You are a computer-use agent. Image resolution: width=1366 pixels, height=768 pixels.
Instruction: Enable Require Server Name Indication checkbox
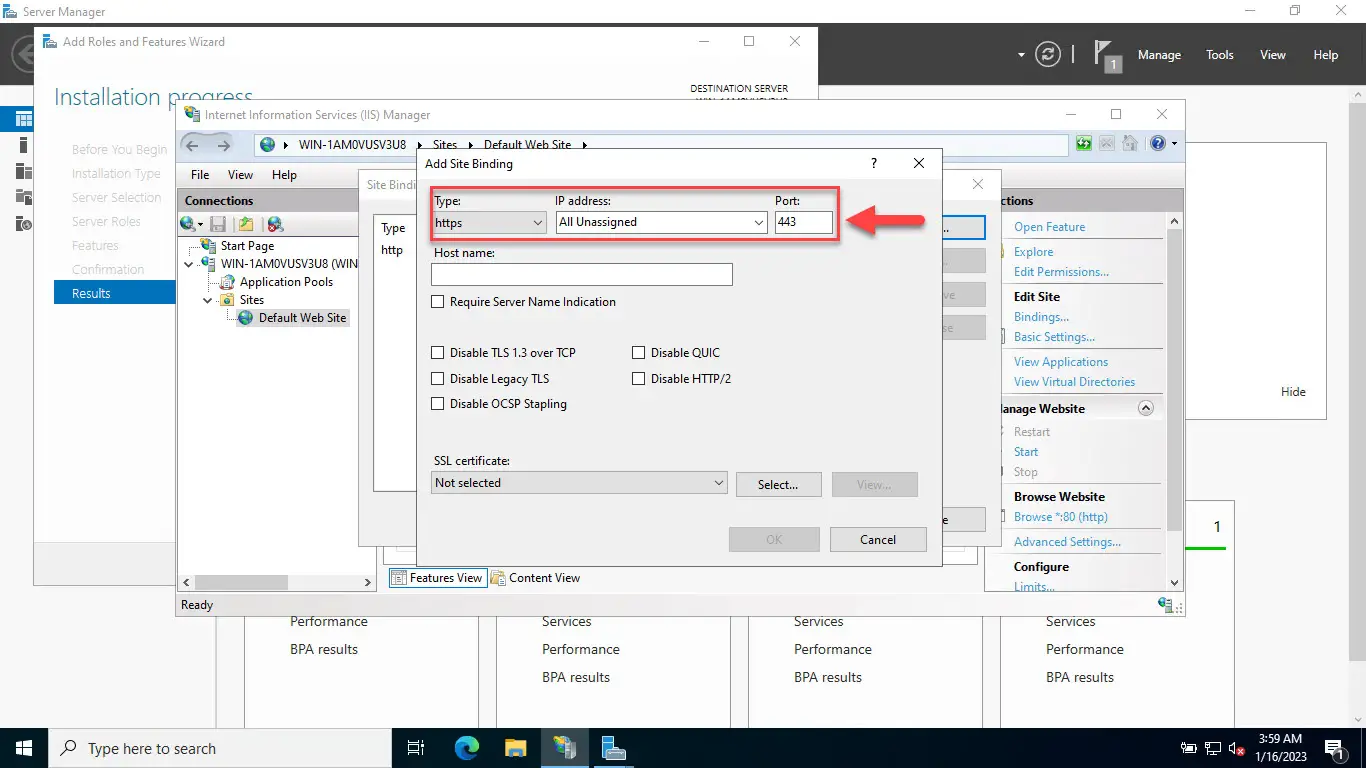438,302
